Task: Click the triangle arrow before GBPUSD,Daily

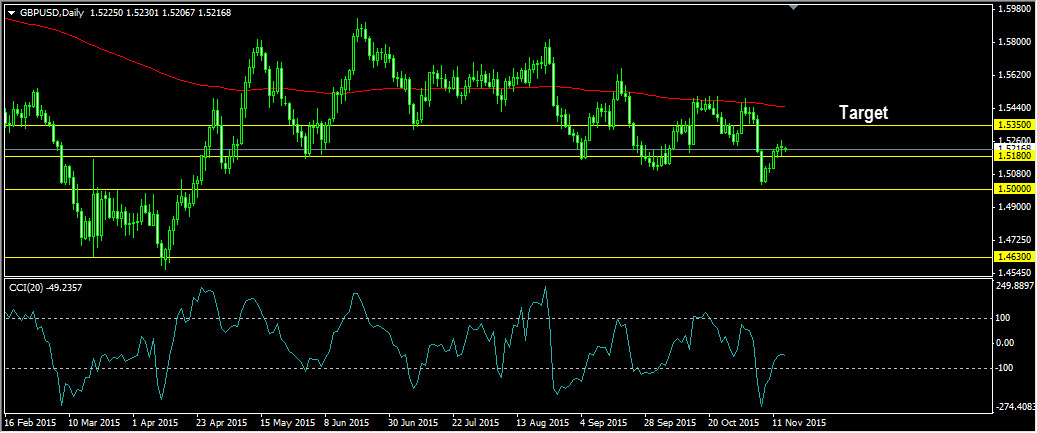Action: [x=11, y=11]
